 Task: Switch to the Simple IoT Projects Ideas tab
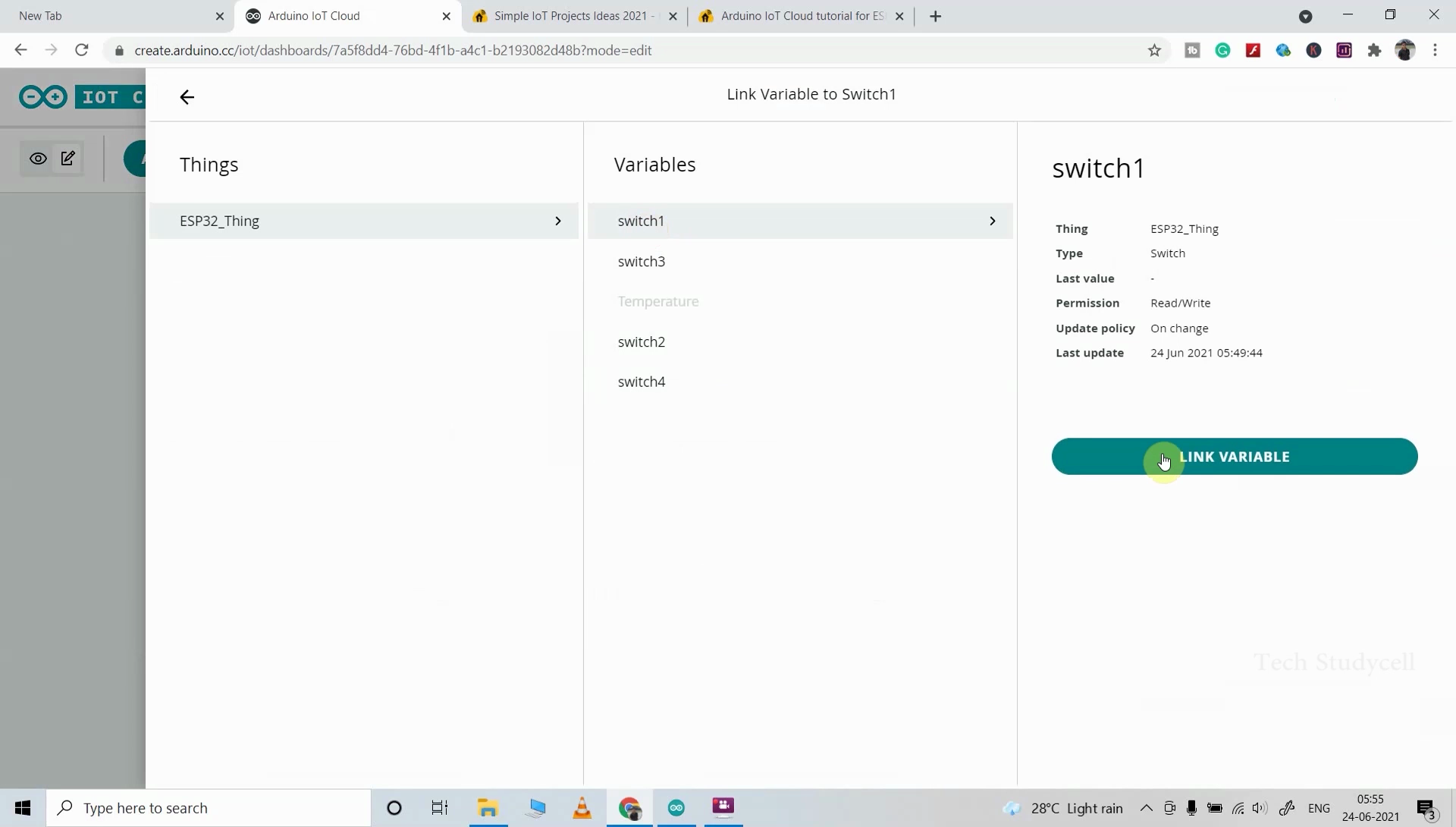tap(573, 15)
